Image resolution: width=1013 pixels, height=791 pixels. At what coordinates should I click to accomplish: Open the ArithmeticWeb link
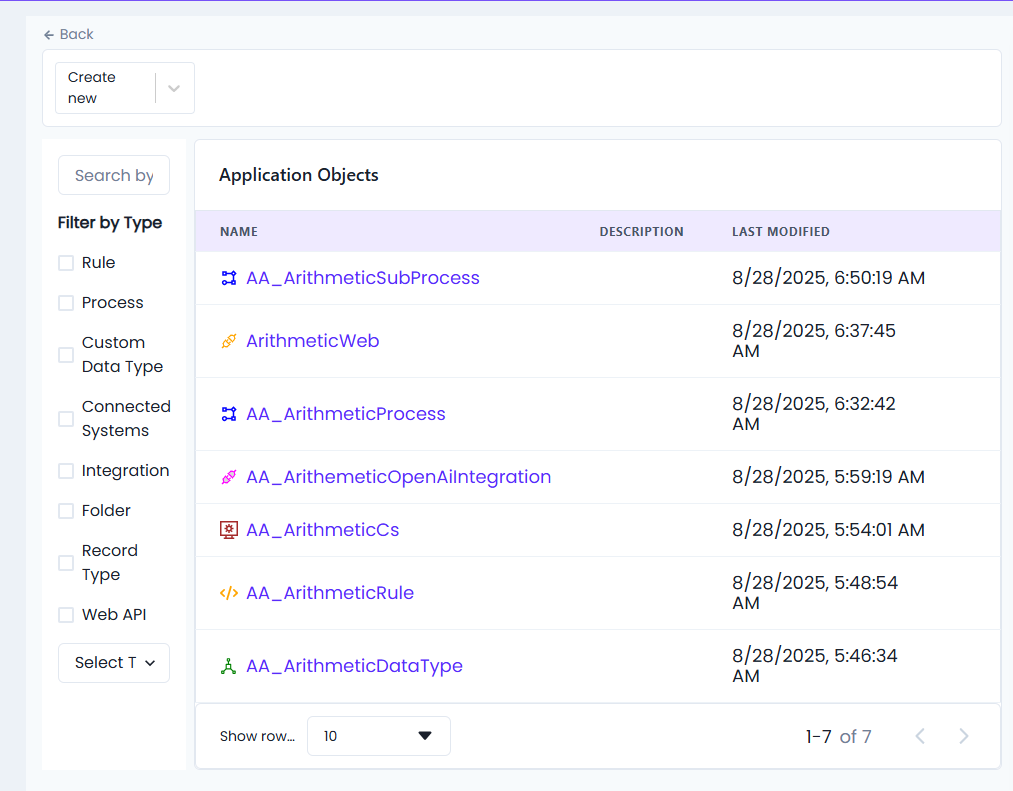[313, 341]
